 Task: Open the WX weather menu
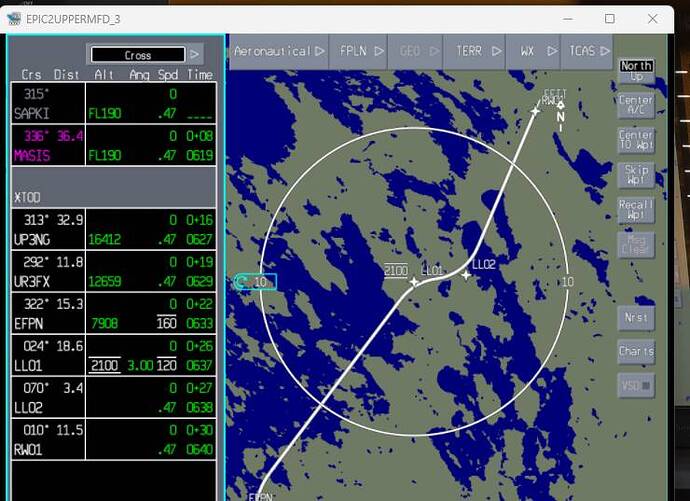point(532,51)
